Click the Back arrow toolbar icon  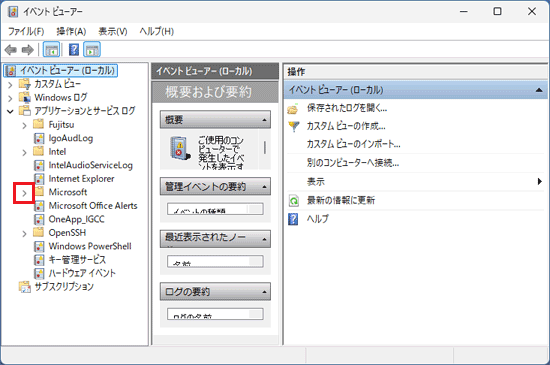pyautogui.click(x=11, y=50)
